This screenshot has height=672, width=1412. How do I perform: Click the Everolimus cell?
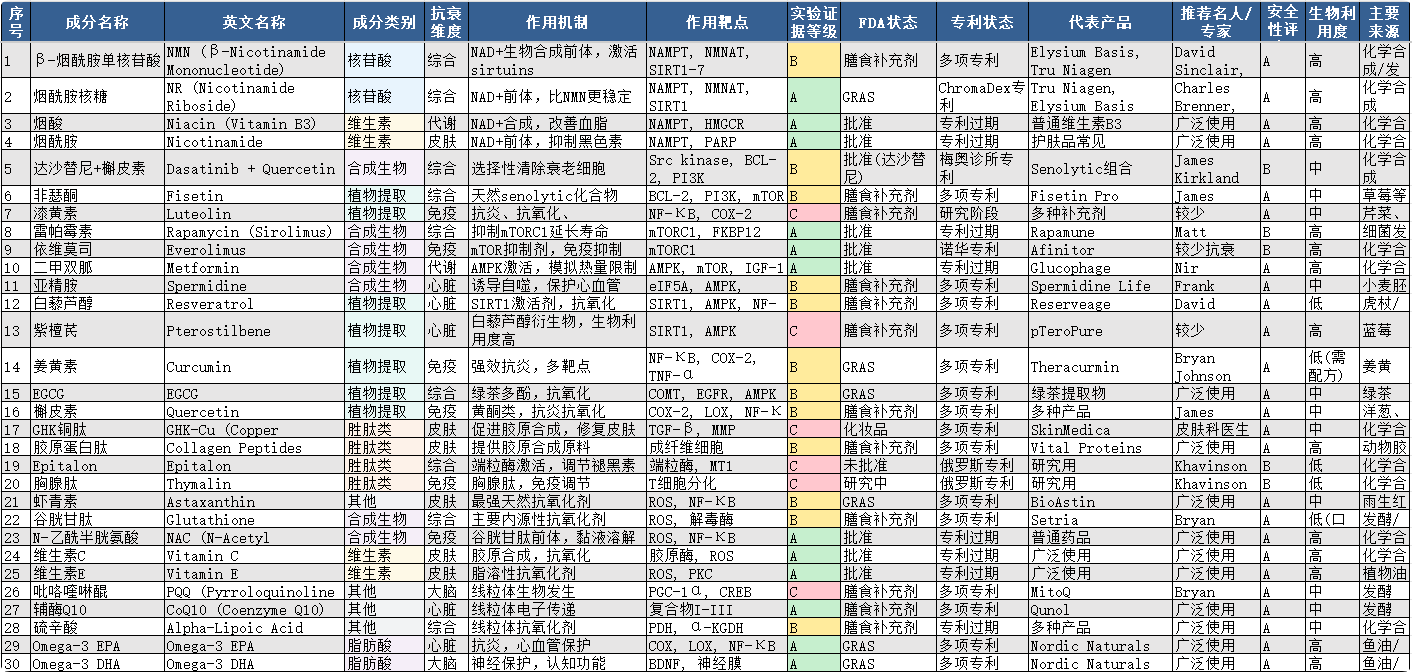[254, 249]
